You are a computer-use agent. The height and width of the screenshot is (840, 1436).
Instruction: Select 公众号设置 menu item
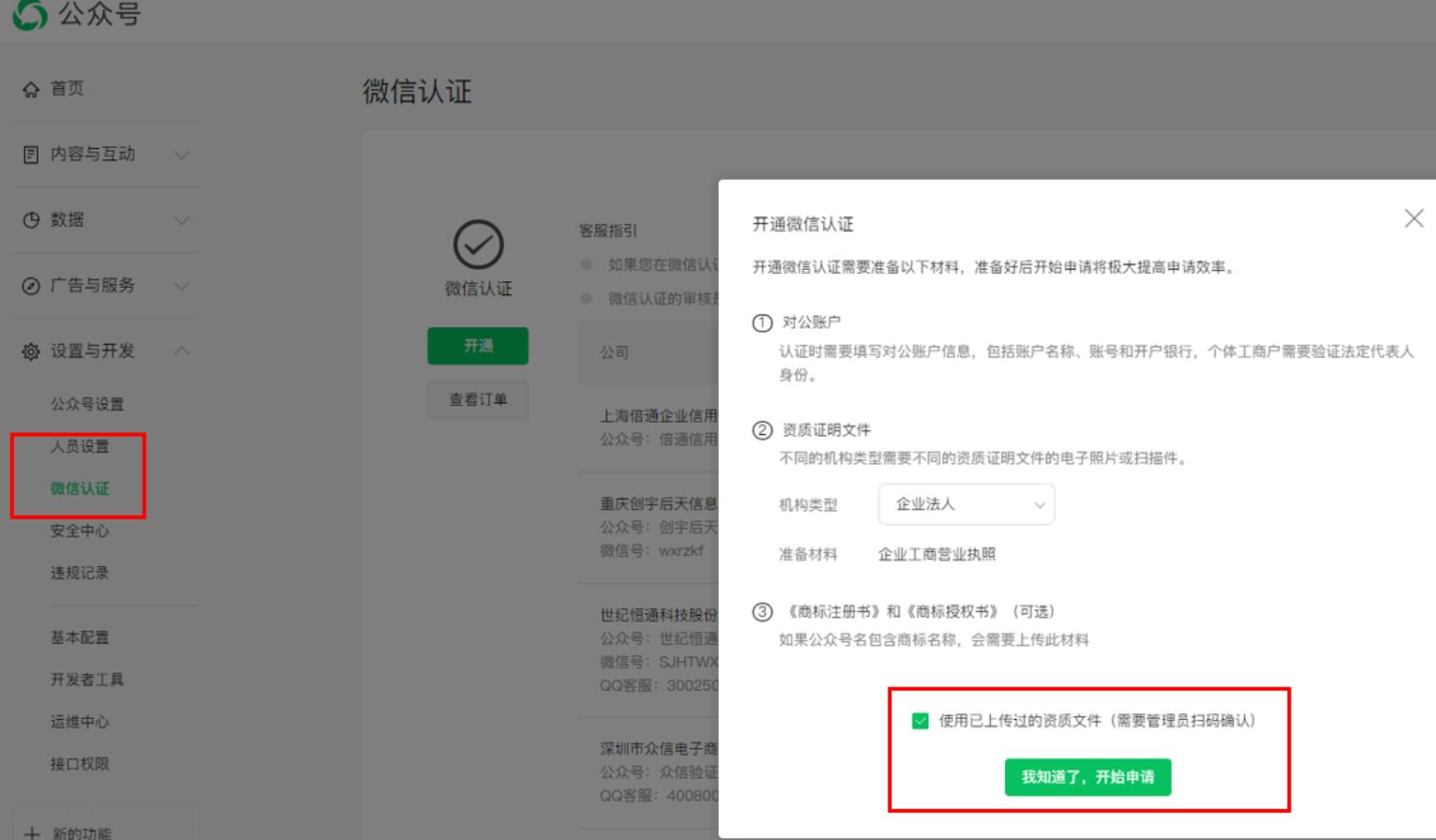coord(87,404)
